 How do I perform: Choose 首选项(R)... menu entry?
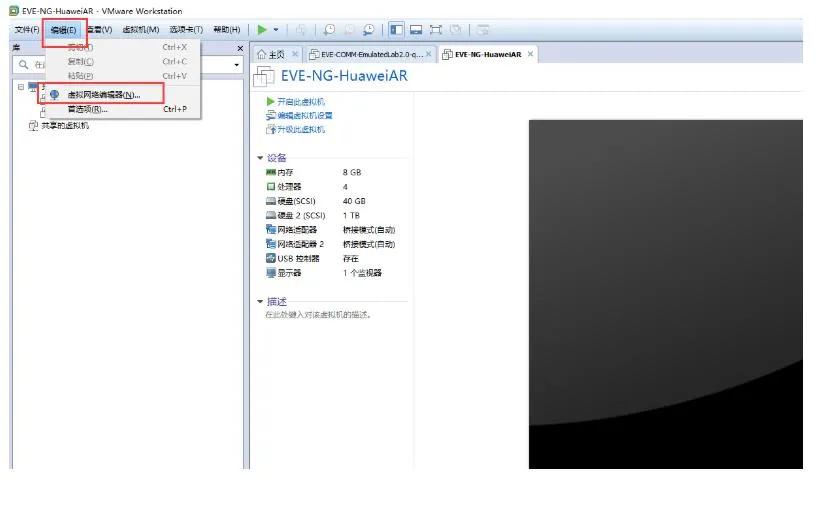123,109
